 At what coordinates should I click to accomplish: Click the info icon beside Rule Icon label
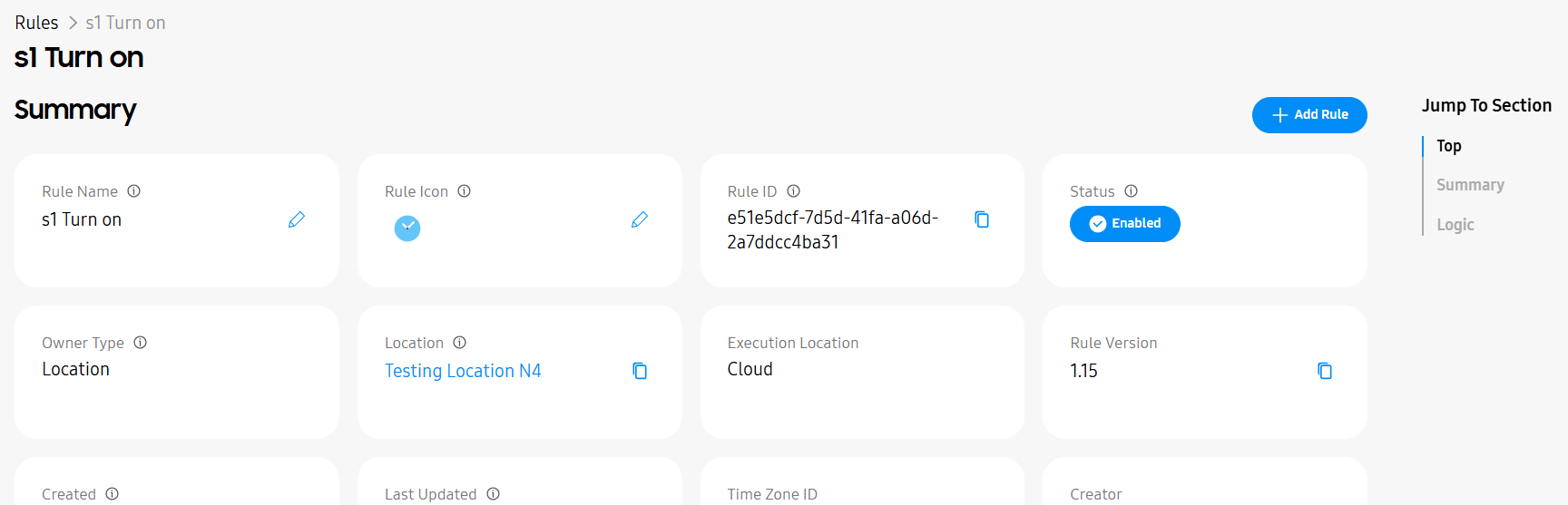[465, 191]
